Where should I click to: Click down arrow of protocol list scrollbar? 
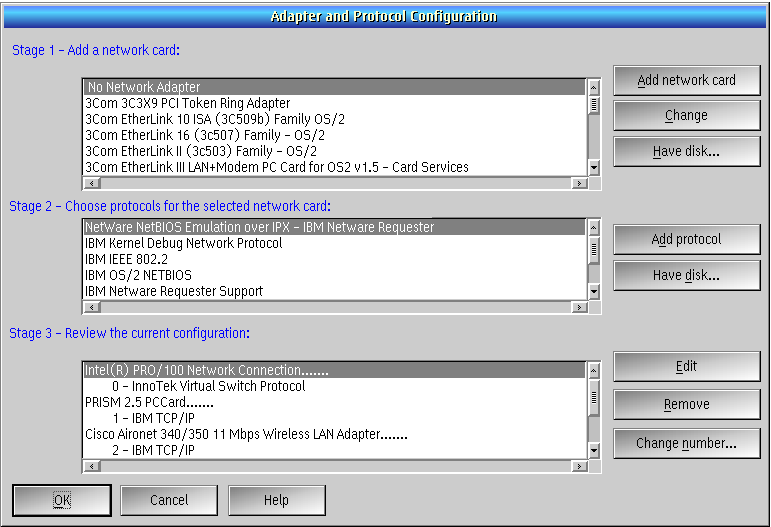pyautogui.click(x=594, y=292)
